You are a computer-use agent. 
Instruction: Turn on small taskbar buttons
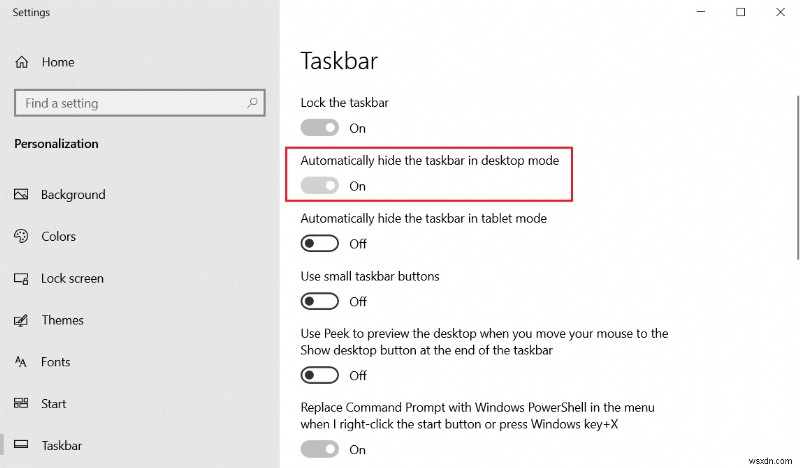coord(320,301)
